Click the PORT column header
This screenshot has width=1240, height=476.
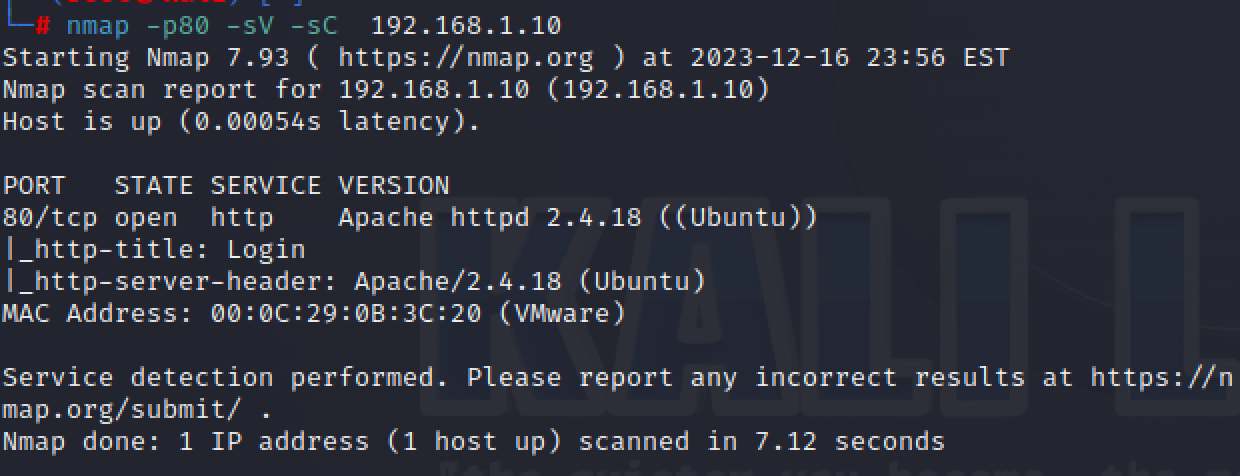33,185
